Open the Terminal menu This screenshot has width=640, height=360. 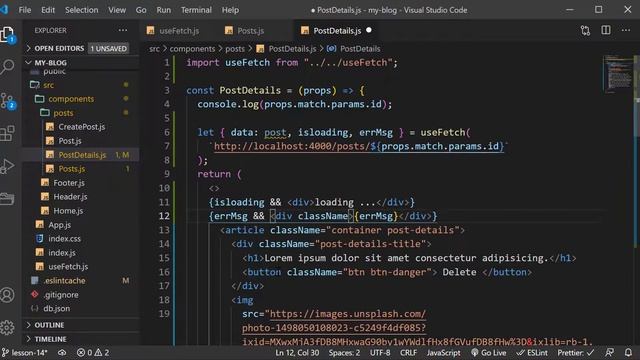click(196, 10)
